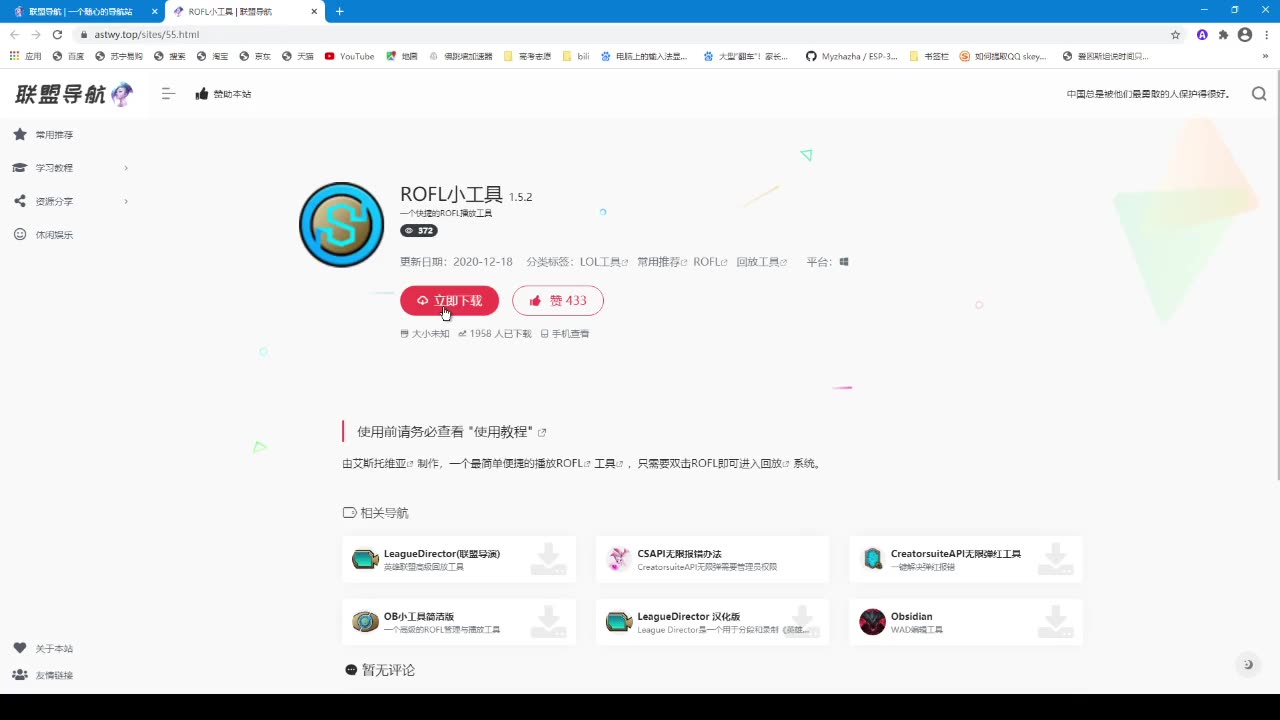The width and height of the screenshot is (1280, 720).
Task: Open the 应用 apps shortcut
Action: (25, 56)
